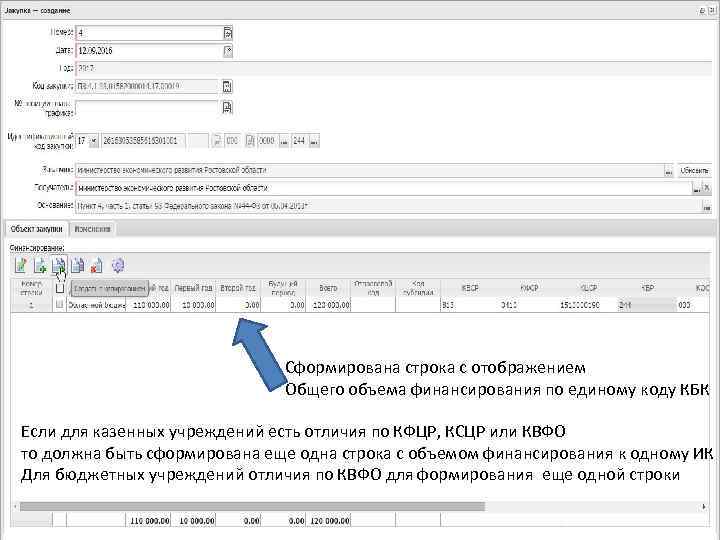This screenshot has height=540, width=720.
Task: Click the Код закупки field value
Action: (146, 86)
